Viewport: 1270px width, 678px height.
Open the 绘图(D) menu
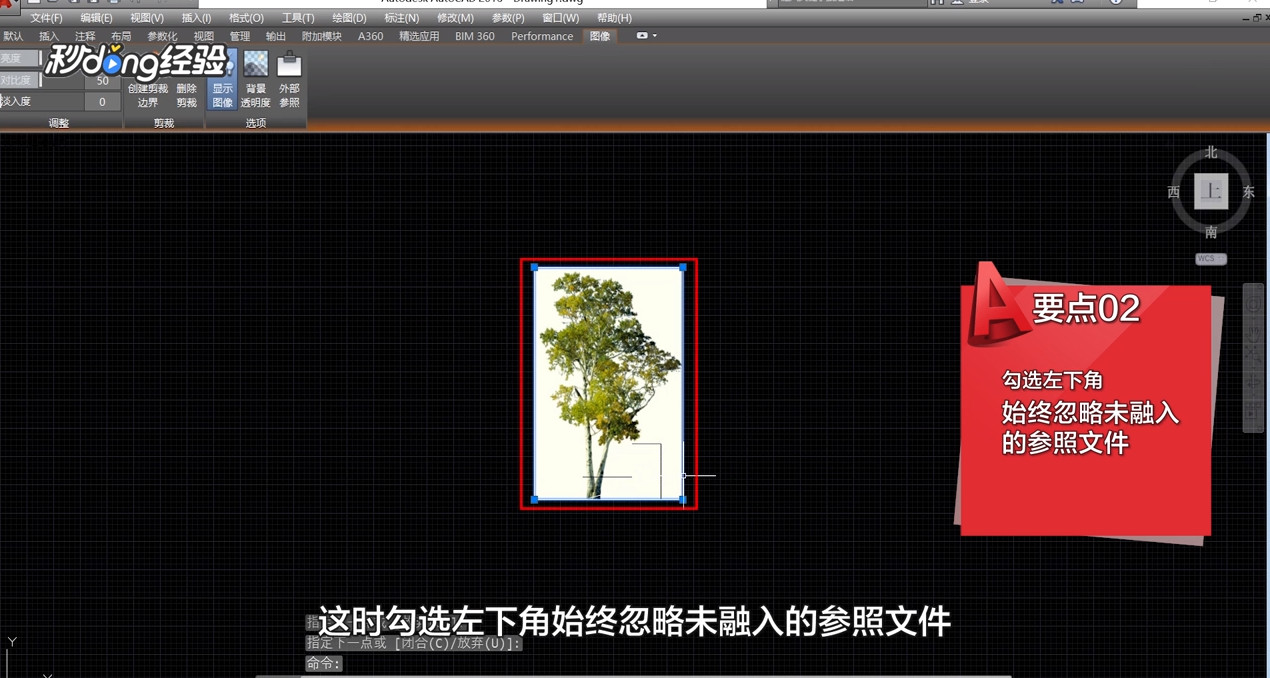point(349,18)
